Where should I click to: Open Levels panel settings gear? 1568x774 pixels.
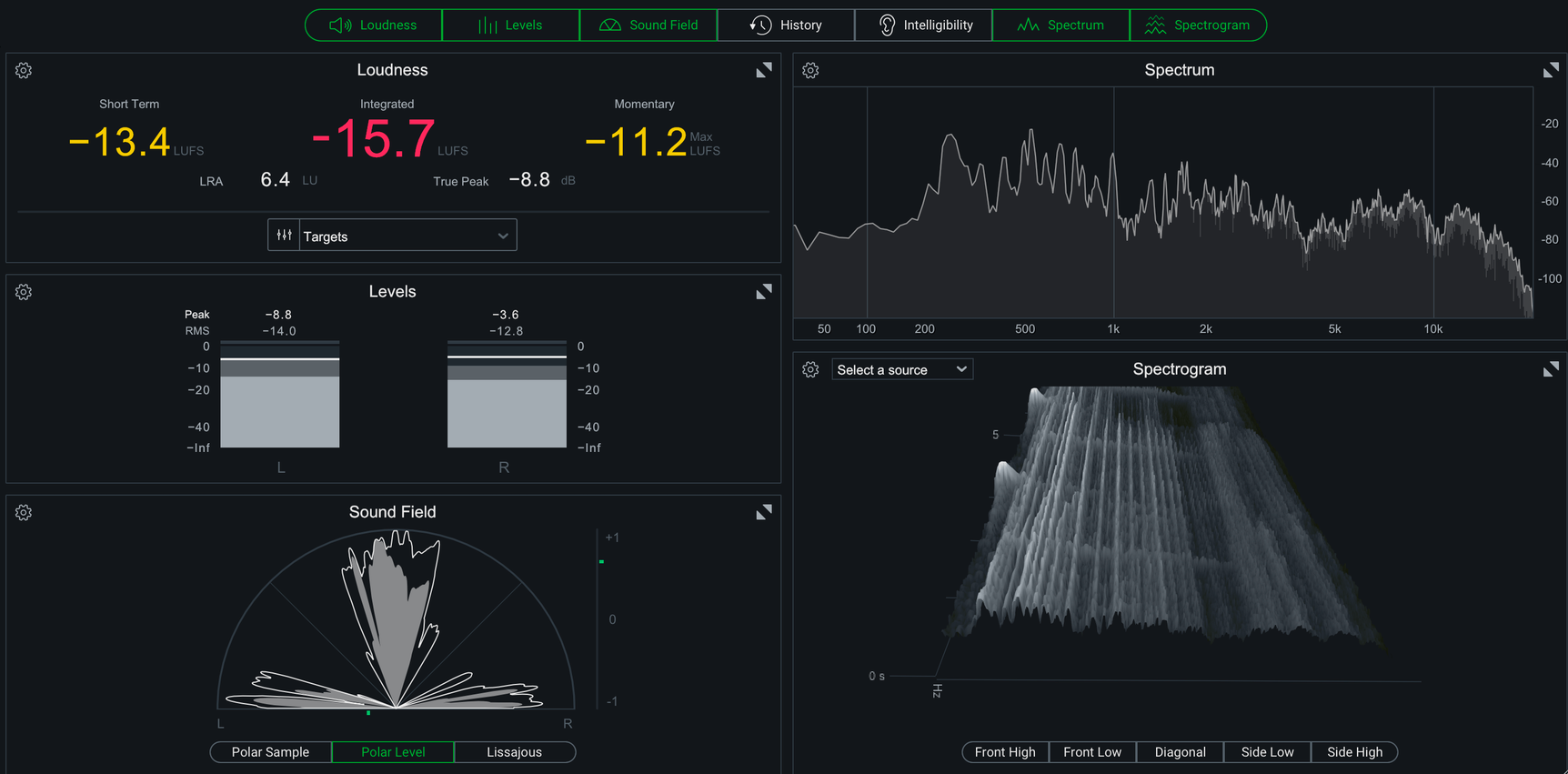click(24, 292)
